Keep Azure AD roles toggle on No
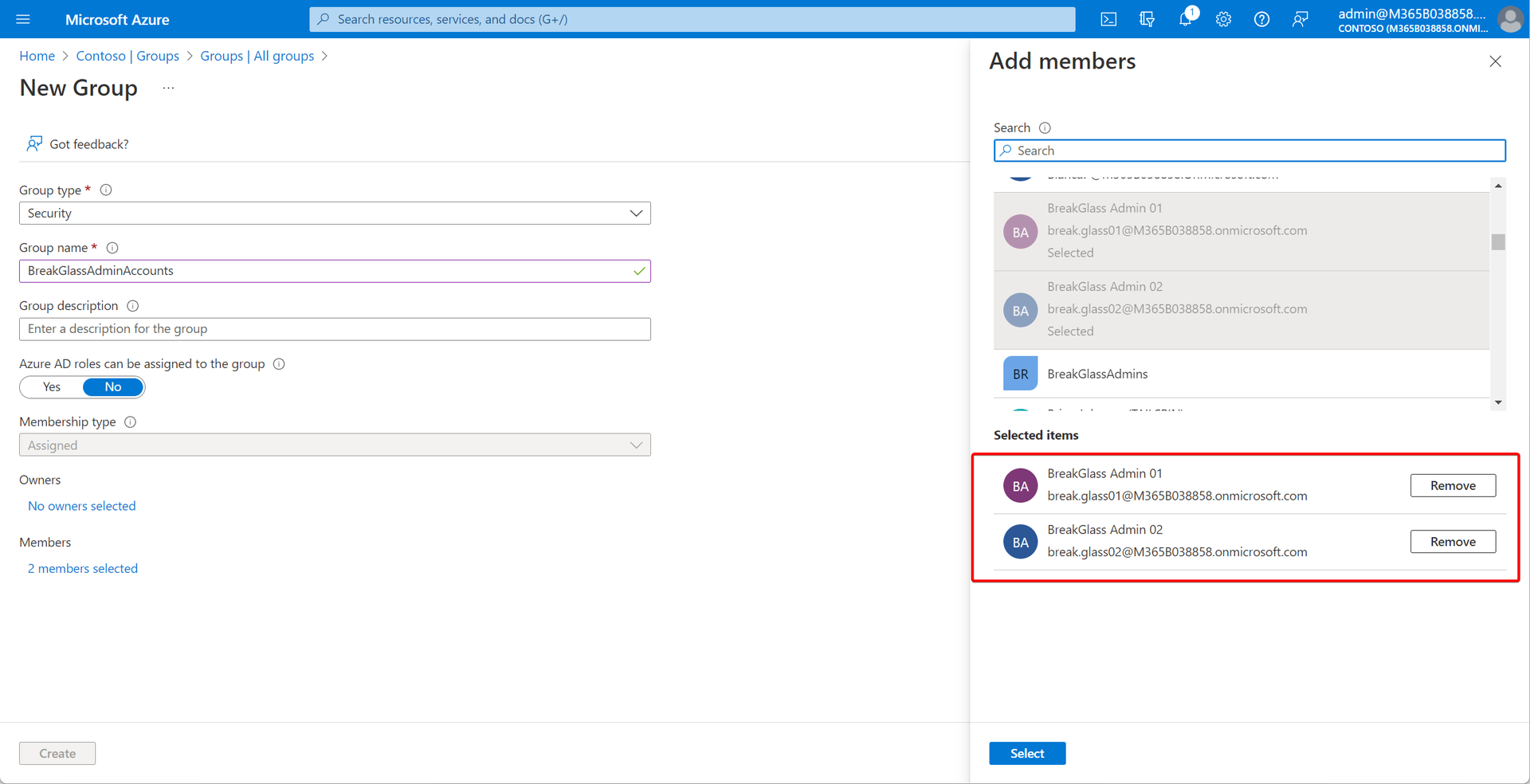 click(x=112, y=386)
